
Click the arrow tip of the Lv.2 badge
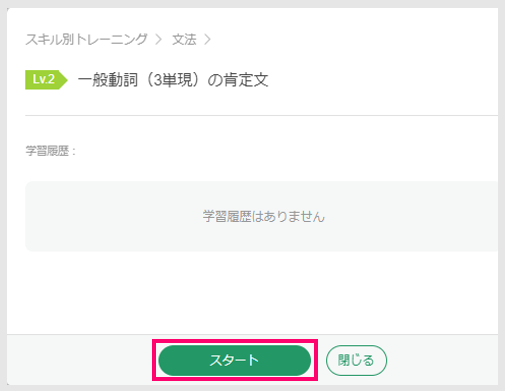click(64, 80)
